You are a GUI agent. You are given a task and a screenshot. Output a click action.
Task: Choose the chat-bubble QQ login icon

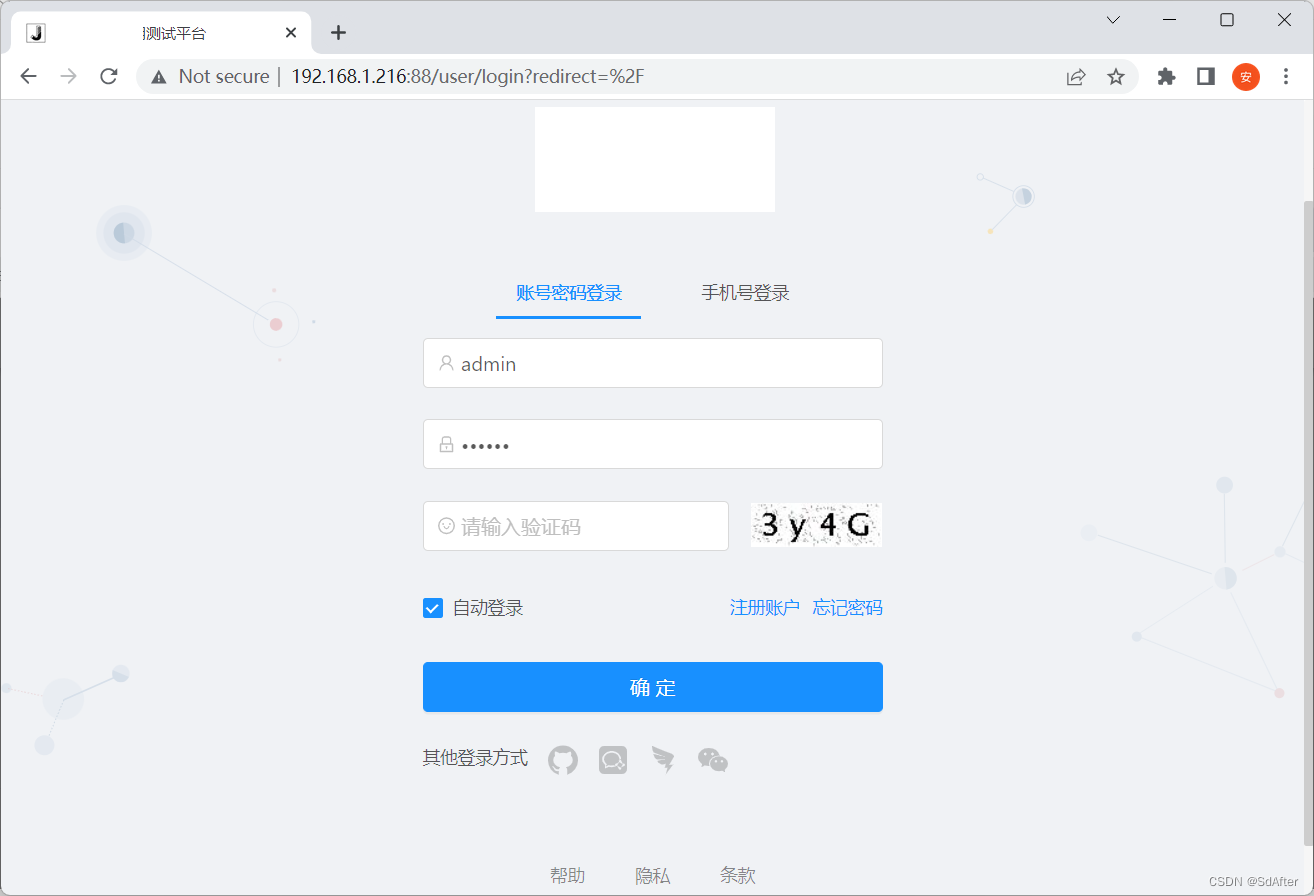tap(613, 760)
